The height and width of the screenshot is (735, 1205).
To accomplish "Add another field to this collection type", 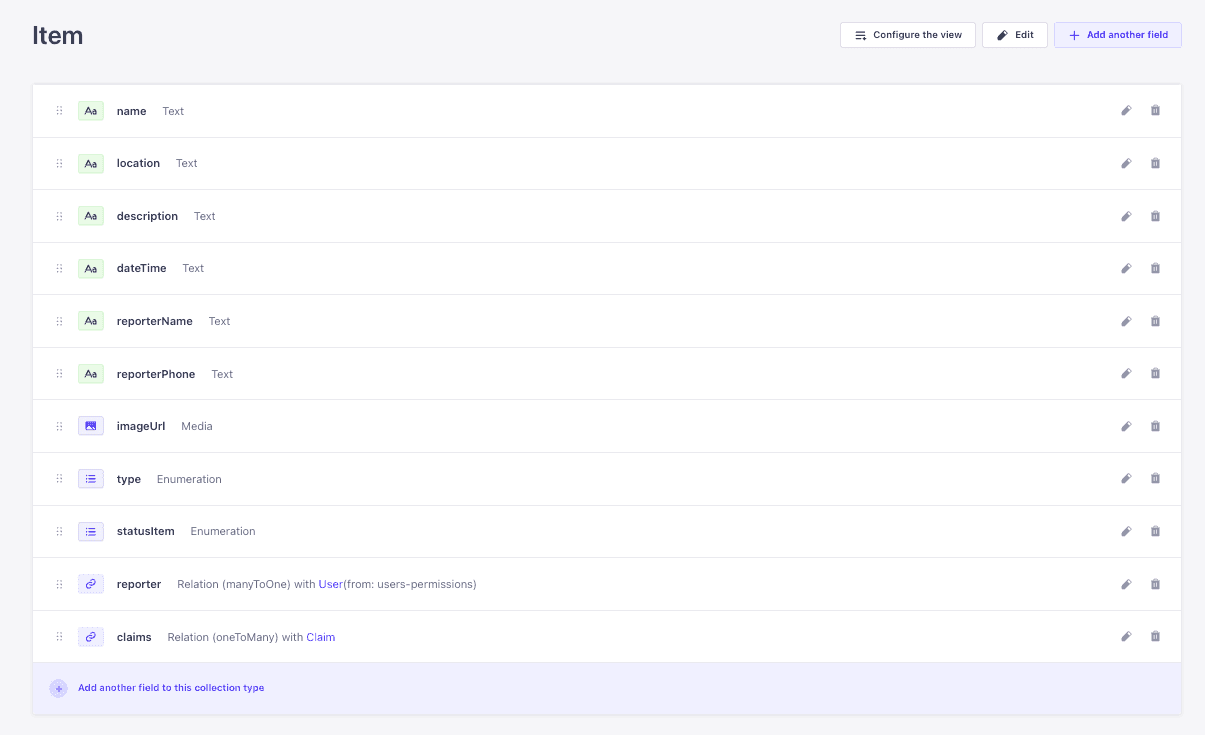I will tap(170, 688).
